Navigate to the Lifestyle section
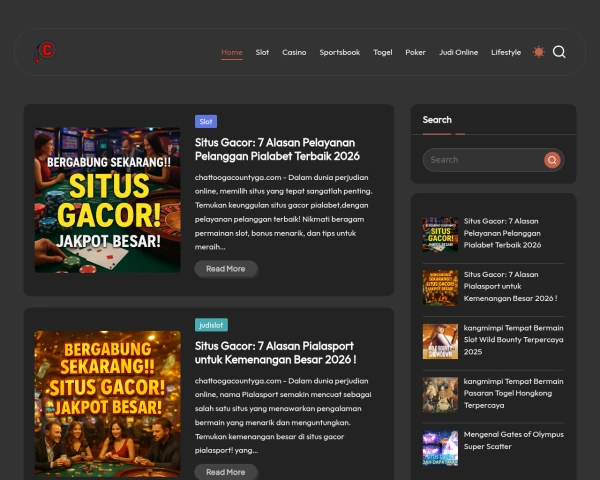Image resolution: width=600 pixels, height=480 pixels. [506, 52]
